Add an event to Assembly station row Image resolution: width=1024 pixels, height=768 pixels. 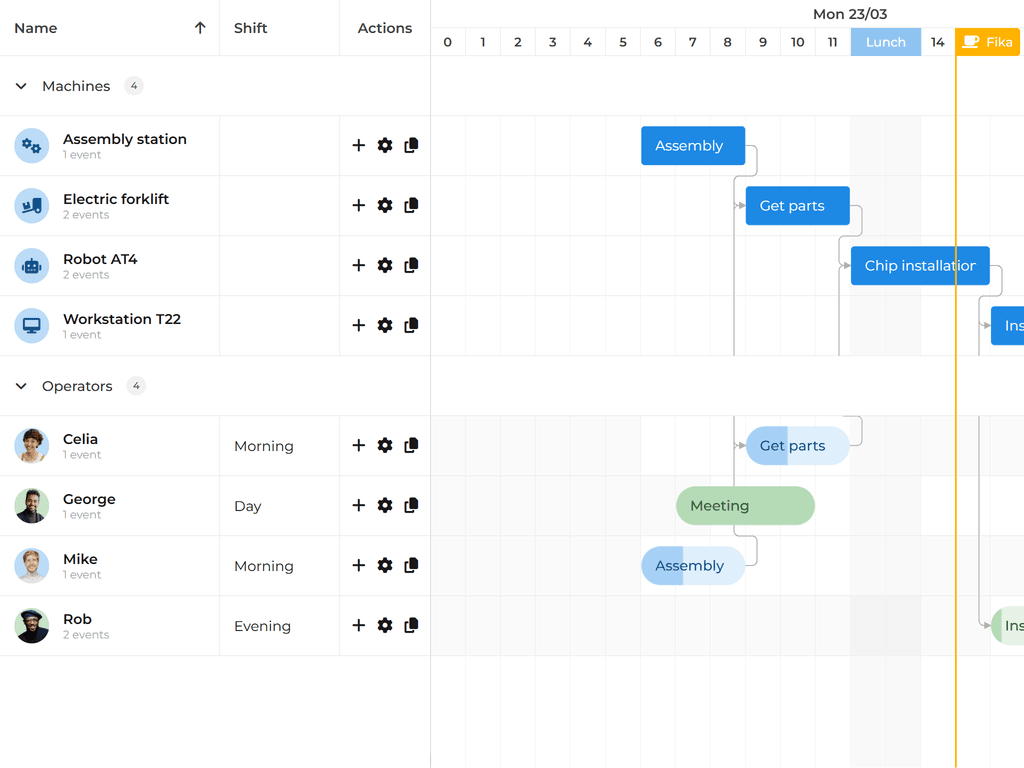(x=358, y=145)
